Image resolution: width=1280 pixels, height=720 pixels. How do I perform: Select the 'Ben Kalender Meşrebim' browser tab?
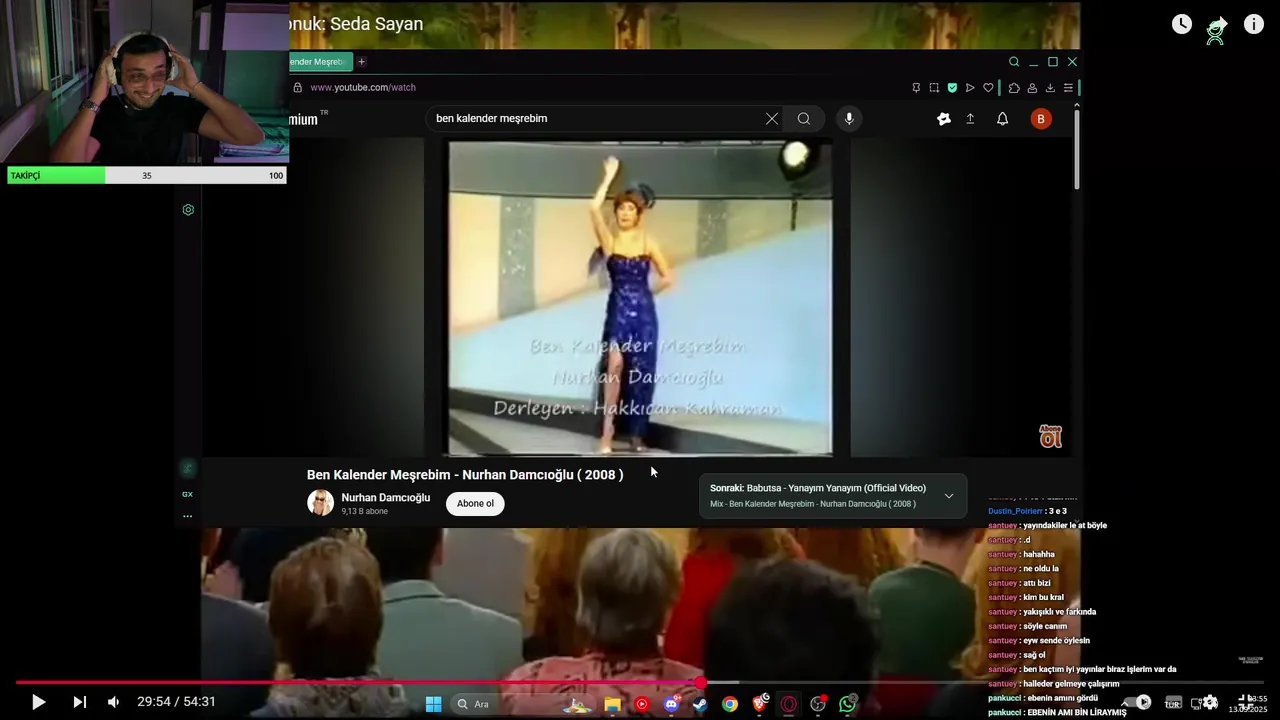(320, 62)
